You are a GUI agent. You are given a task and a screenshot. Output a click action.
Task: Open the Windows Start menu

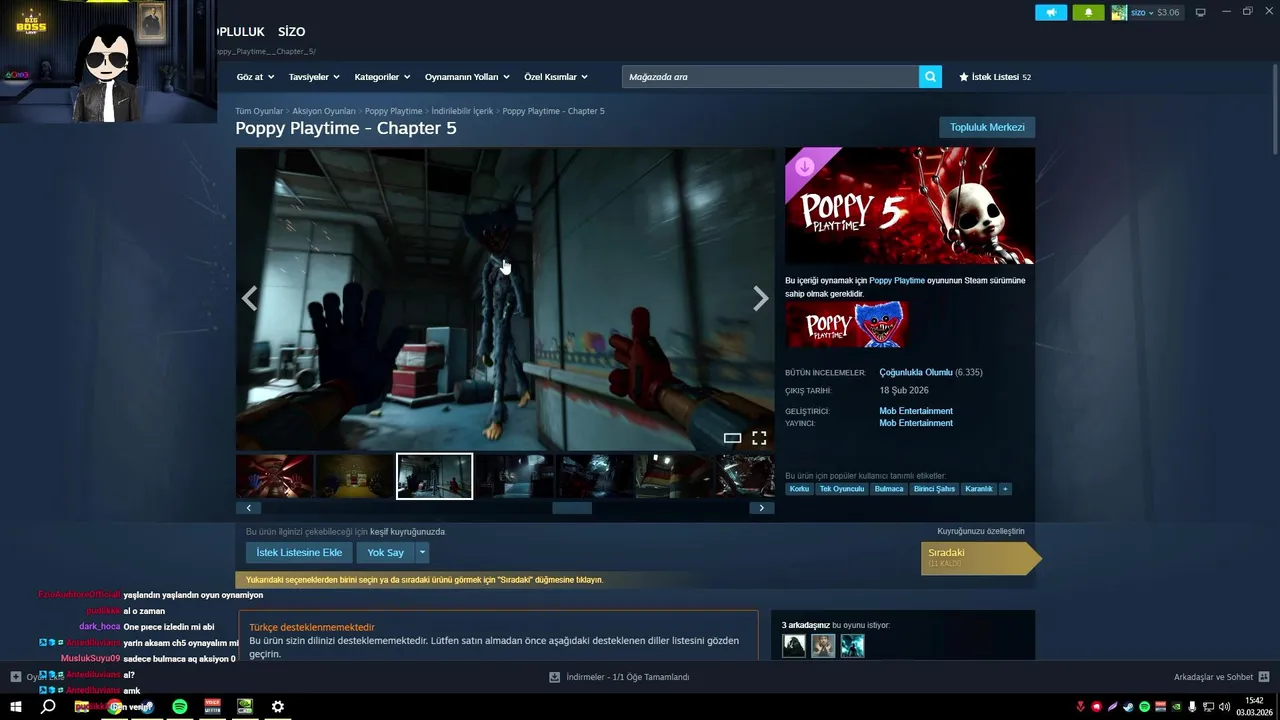click(x=16, y=707)
